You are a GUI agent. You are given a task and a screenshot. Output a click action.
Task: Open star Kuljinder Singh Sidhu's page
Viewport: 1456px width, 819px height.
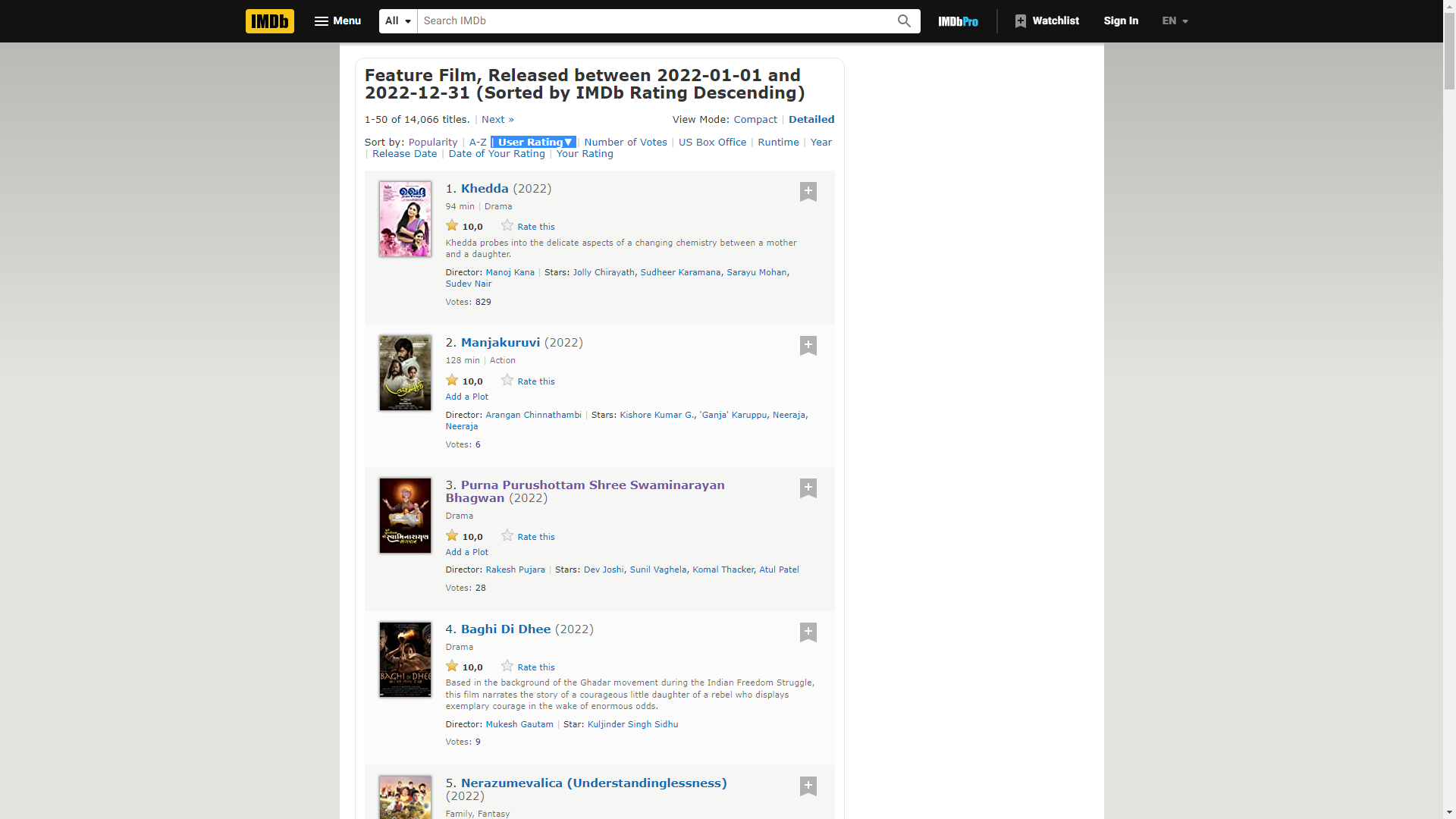(632, 724)
